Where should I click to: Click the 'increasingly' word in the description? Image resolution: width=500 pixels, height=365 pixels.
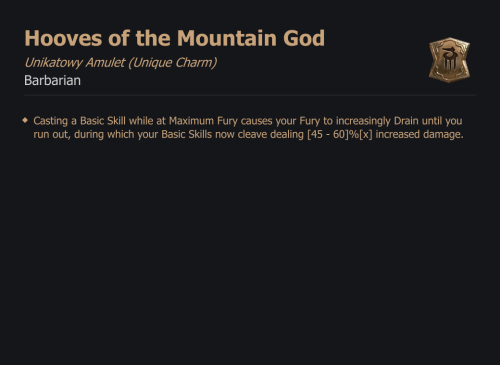(363, 121)
